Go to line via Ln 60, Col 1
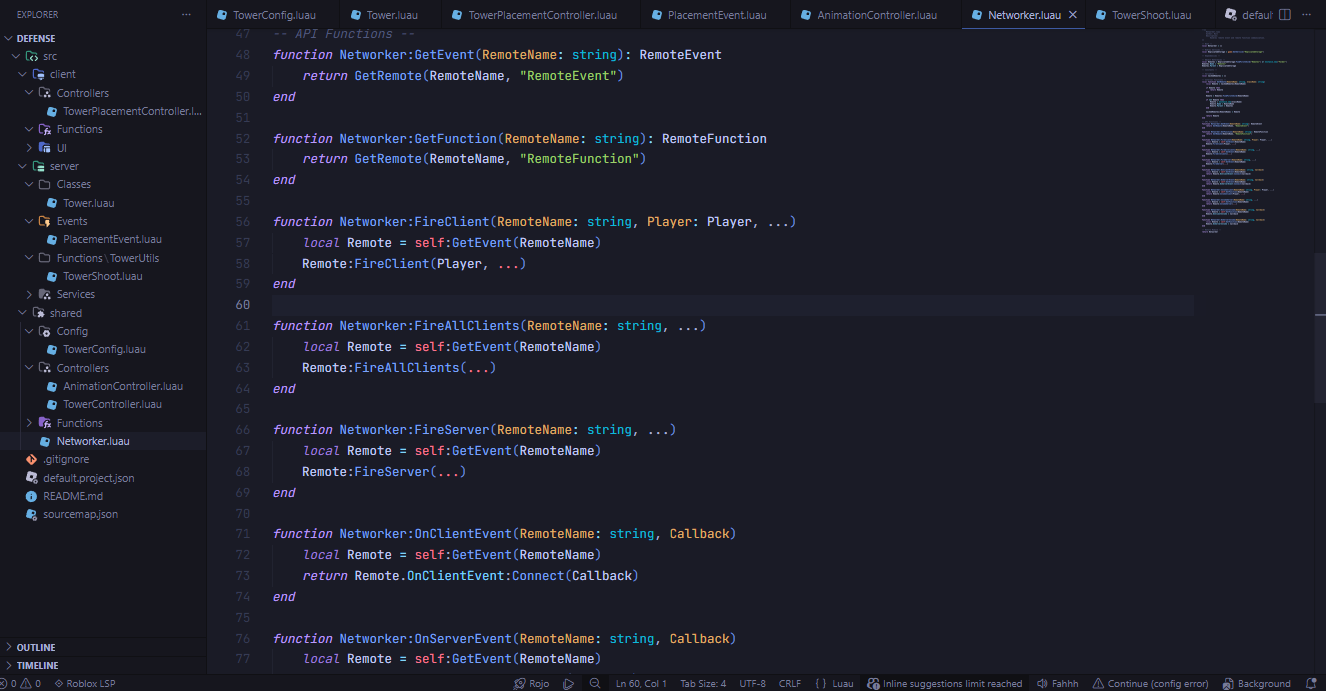1326x691 pixels. click(641, 683)
